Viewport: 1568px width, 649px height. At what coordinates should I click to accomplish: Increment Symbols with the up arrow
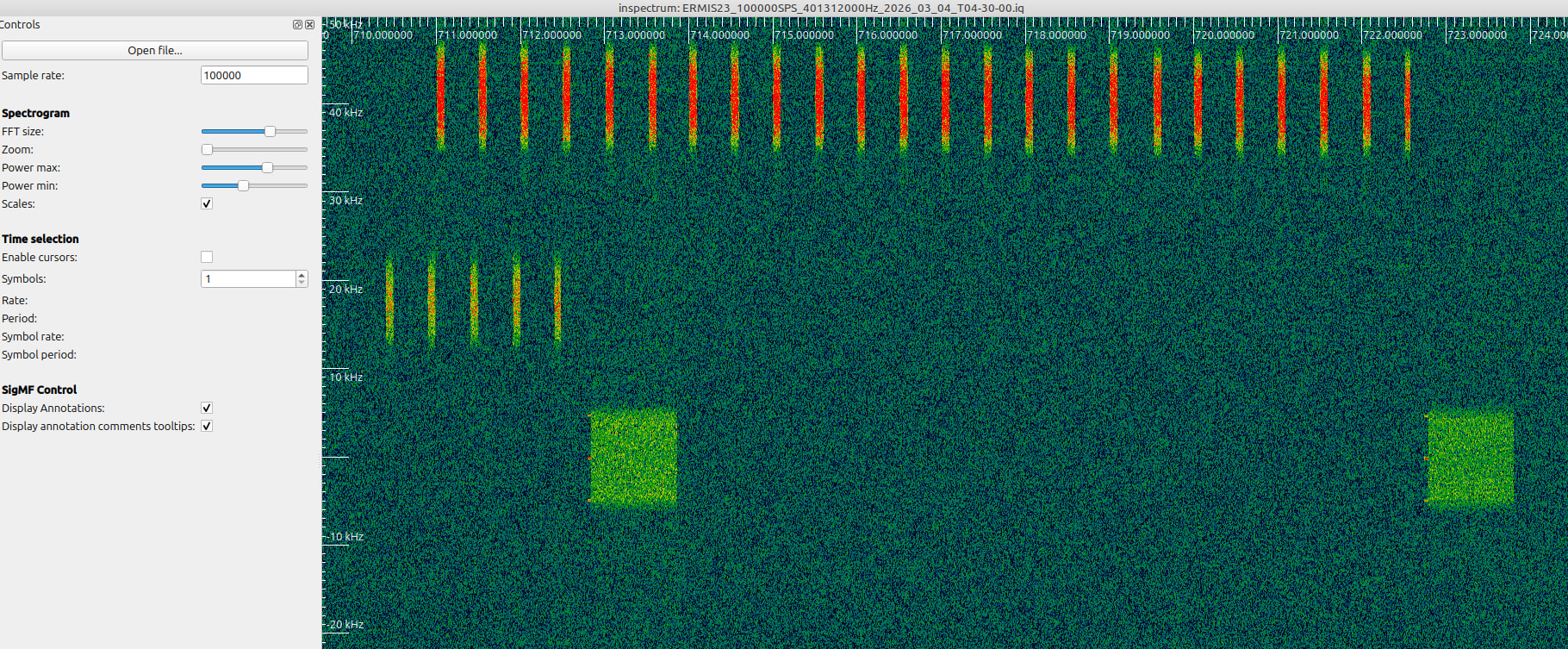tap(302, 275)
